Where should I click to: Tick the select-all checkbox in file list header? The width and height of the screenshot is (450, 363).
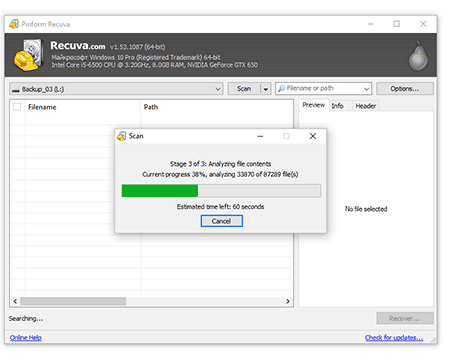click(17, 107)
